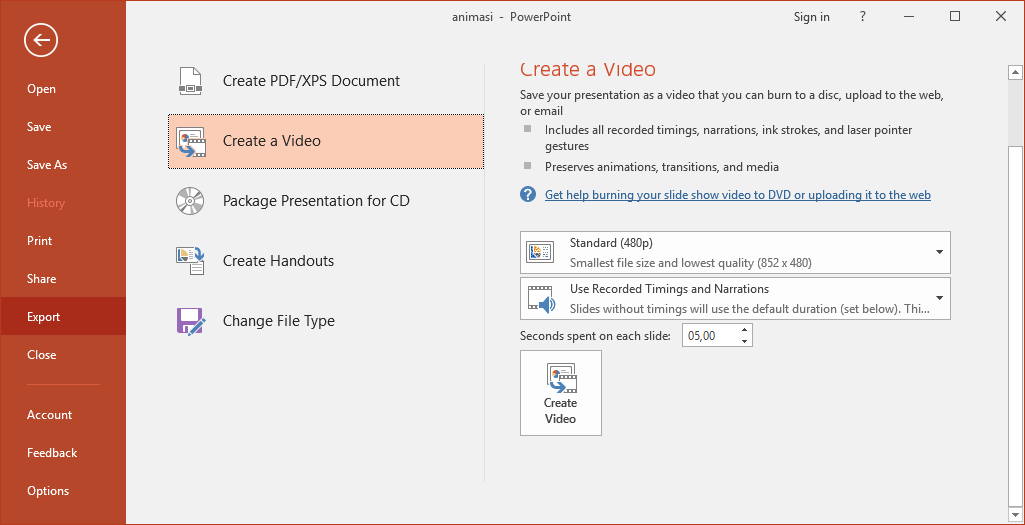Image resolution: width=1025 pixels, height=525 pixels.
Task: Open the DVD burning help link
Action: click(x=737, y=195)
